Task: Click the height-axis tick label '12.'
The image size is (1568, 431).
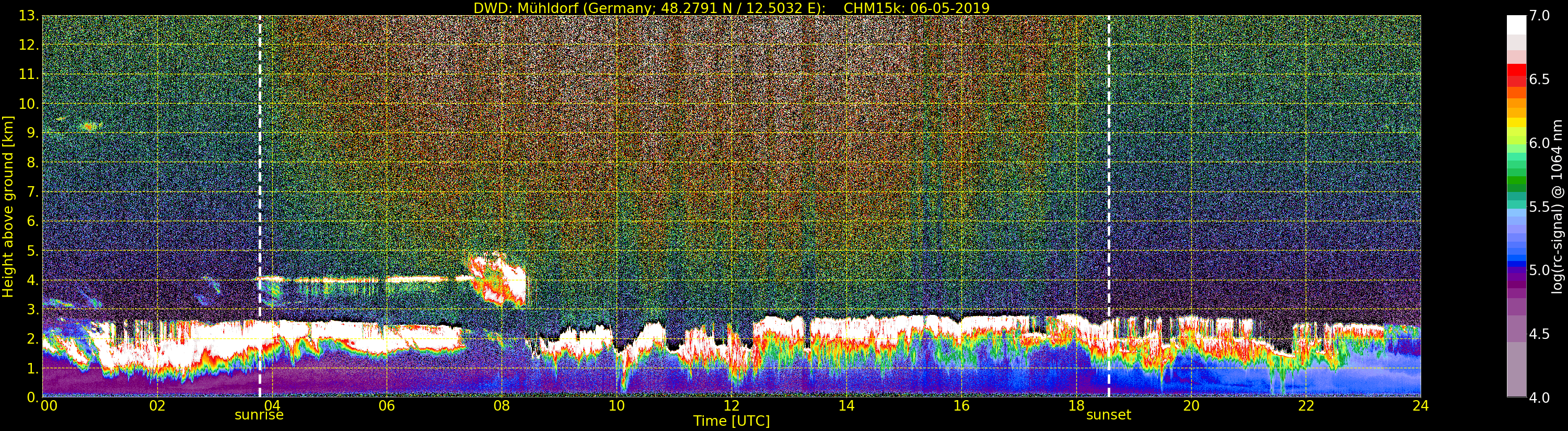Action: (29, 45)
